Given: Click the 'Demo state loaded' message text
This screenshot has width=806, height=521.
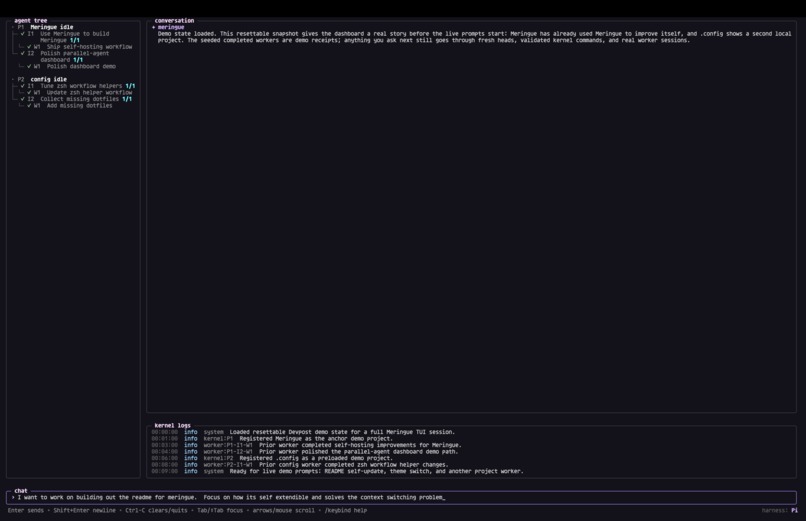Looking at the screenshot, I should point(474,37).
